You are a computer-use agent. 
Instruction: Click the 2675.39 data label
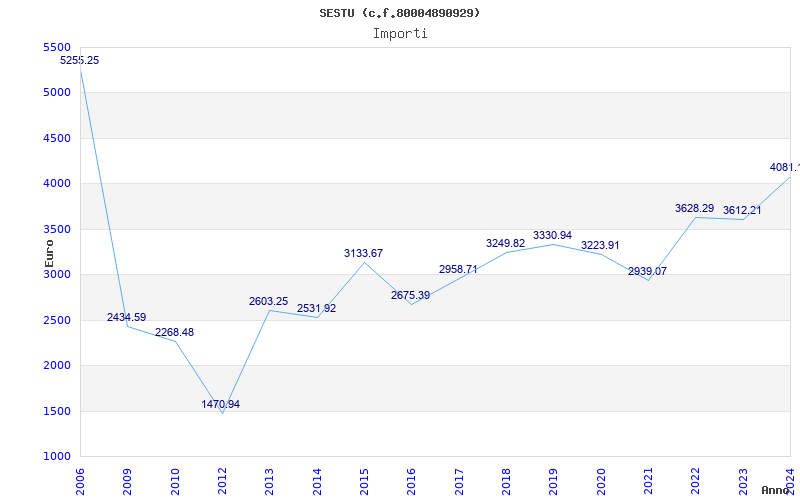click(411, 295)
